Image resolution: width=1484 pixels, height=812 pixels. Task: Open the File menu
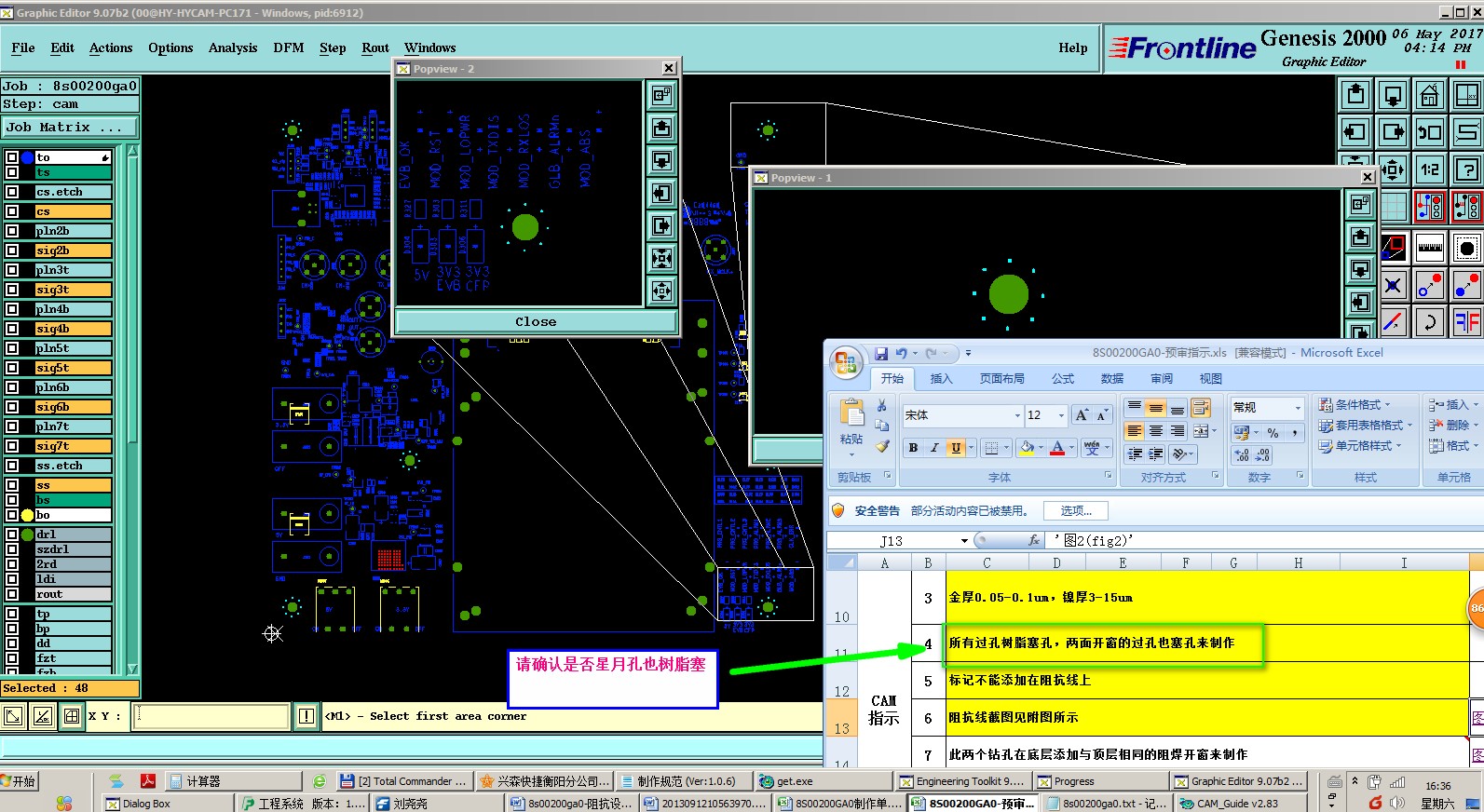point(23,47)
